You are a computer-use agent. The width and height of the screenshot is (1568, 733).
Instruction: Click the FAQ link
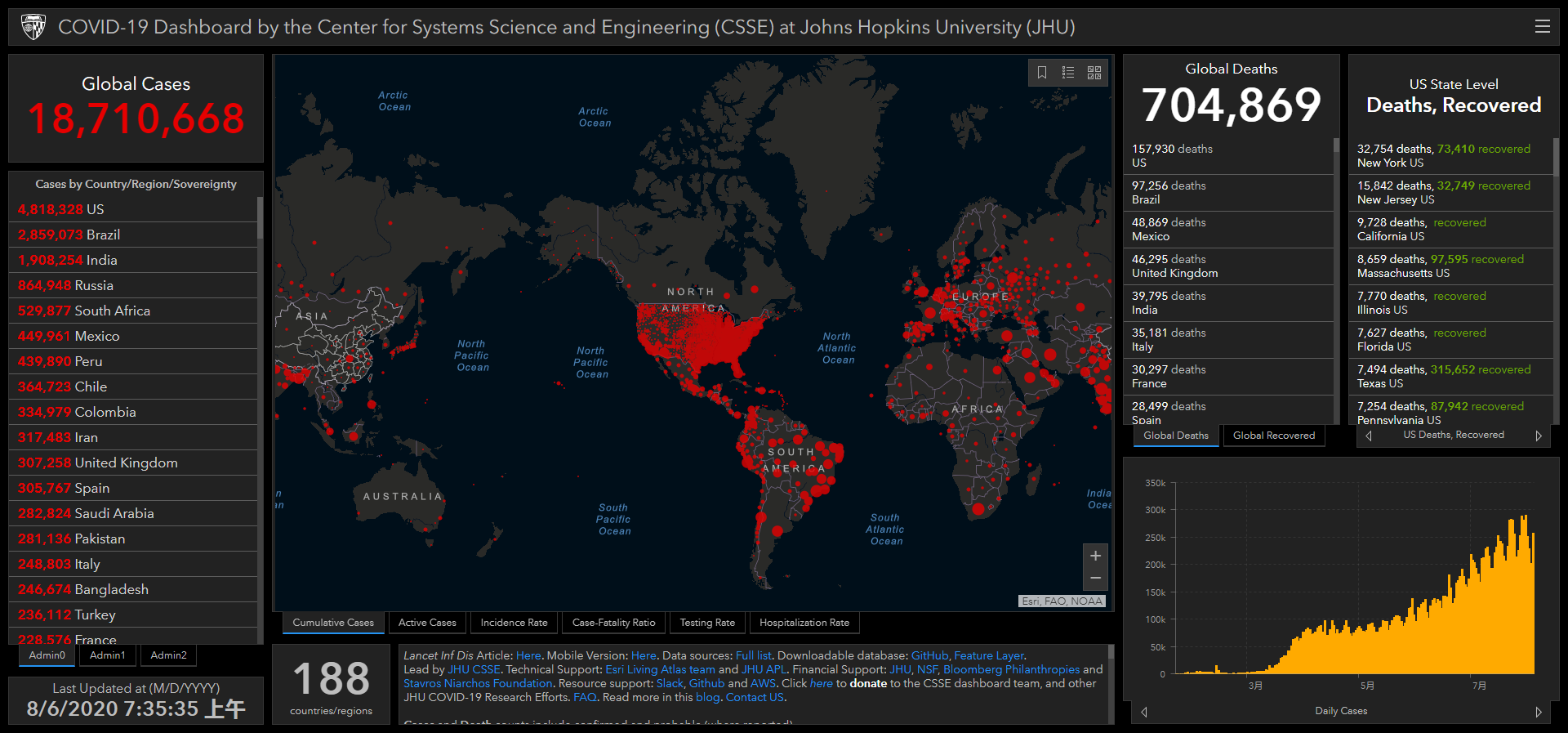tap(585, 697)
